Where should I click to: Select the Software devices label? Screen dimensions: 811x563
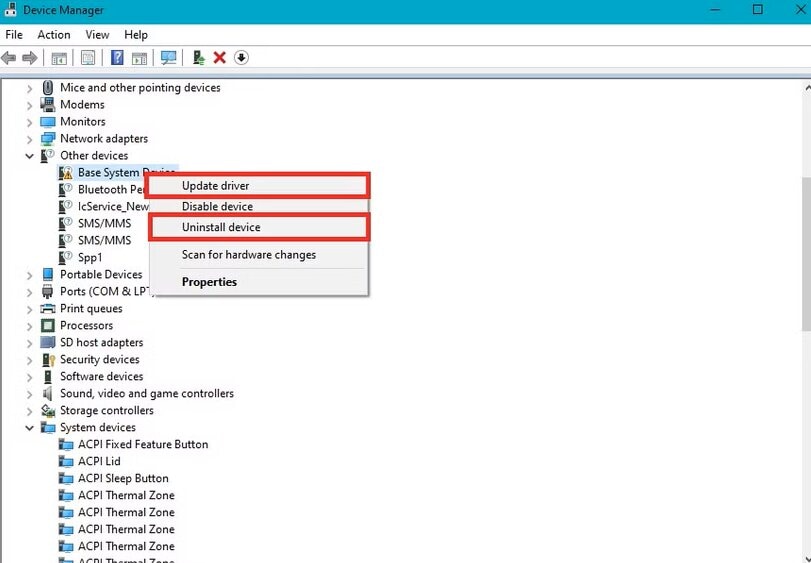click(101, 376)
